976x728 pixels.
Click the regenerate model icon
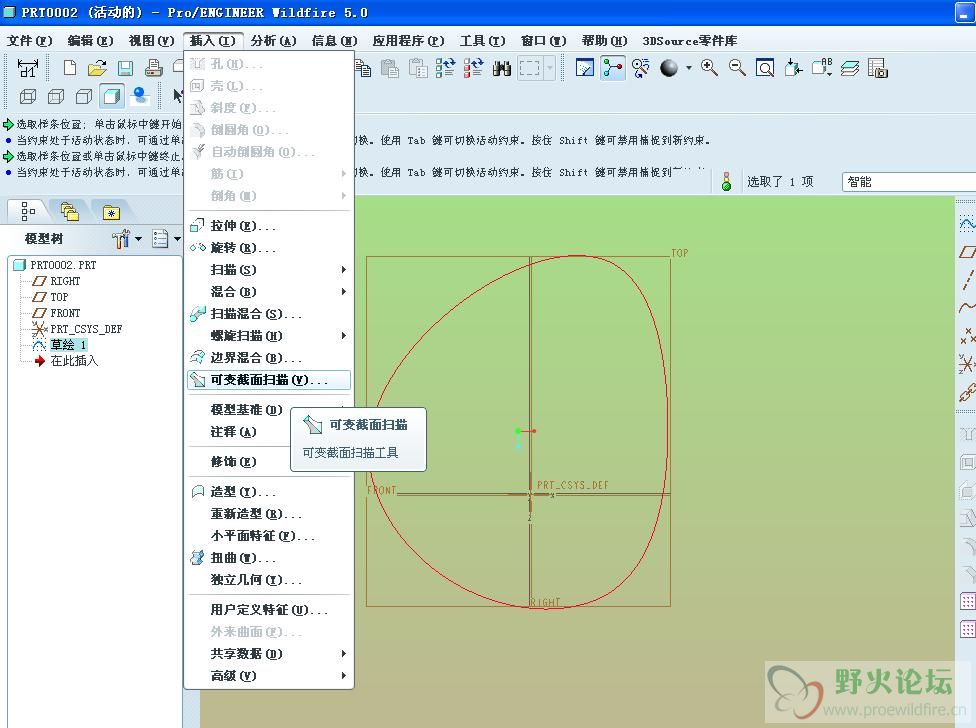click(x=445, y=68)
